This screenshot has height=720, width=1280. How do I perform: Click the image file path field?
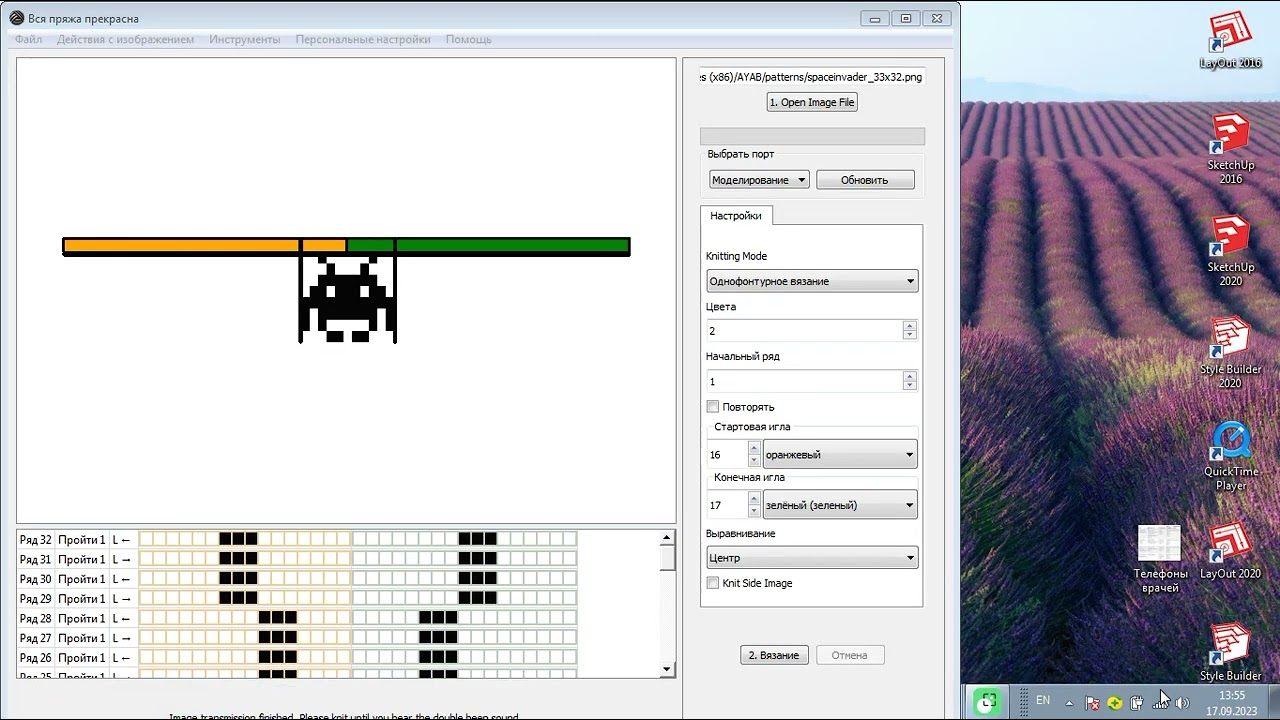pyautogui.click(x=812, y=77)
